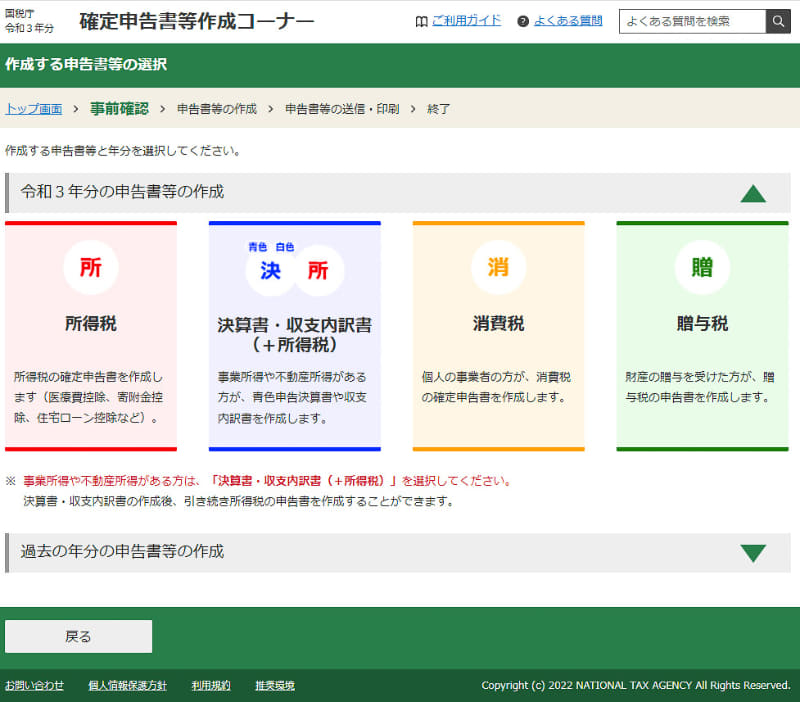Click the 贈与税 (gift tax) circular icon

point(701,268)
